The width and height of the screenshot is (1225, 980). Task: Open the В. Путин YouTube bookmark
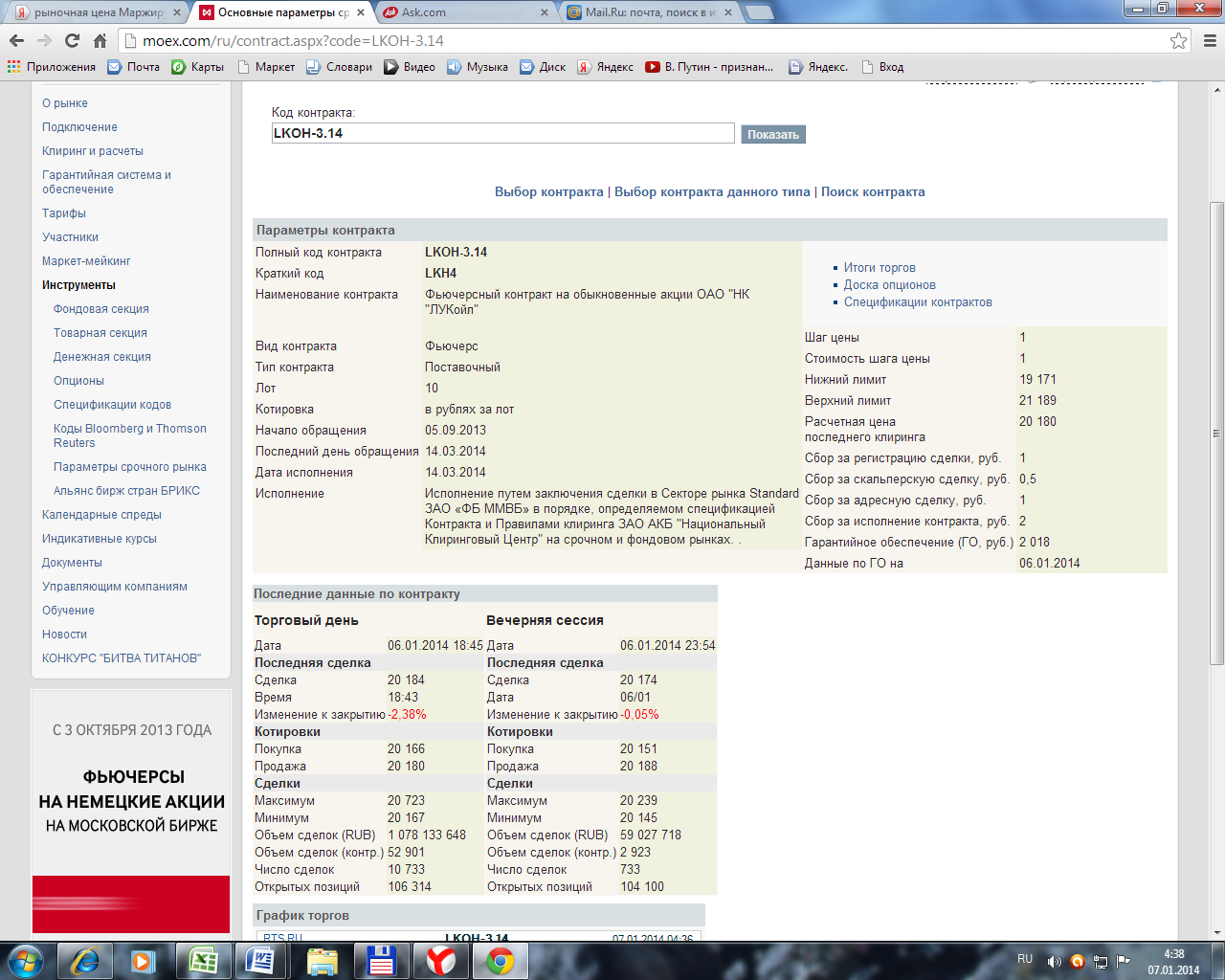709,67
